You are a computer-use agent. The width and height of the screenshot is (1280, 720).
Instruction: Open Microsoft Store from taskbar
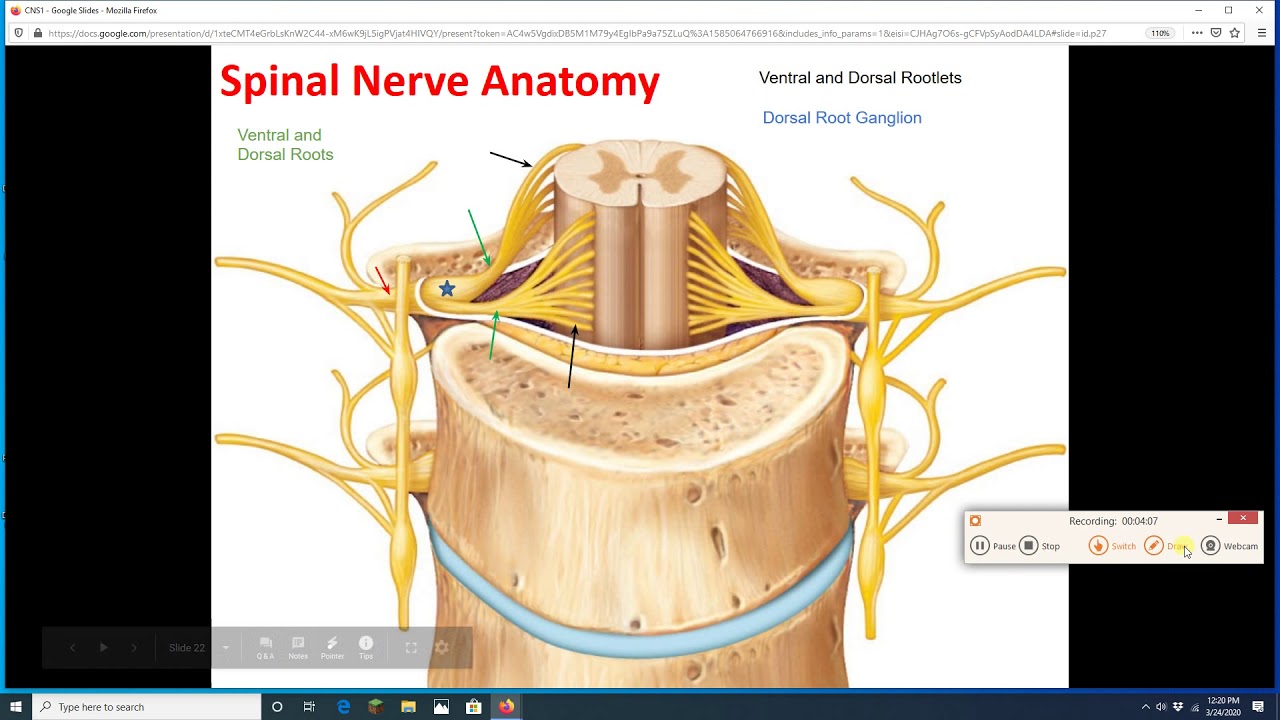[x=474, y=707]
